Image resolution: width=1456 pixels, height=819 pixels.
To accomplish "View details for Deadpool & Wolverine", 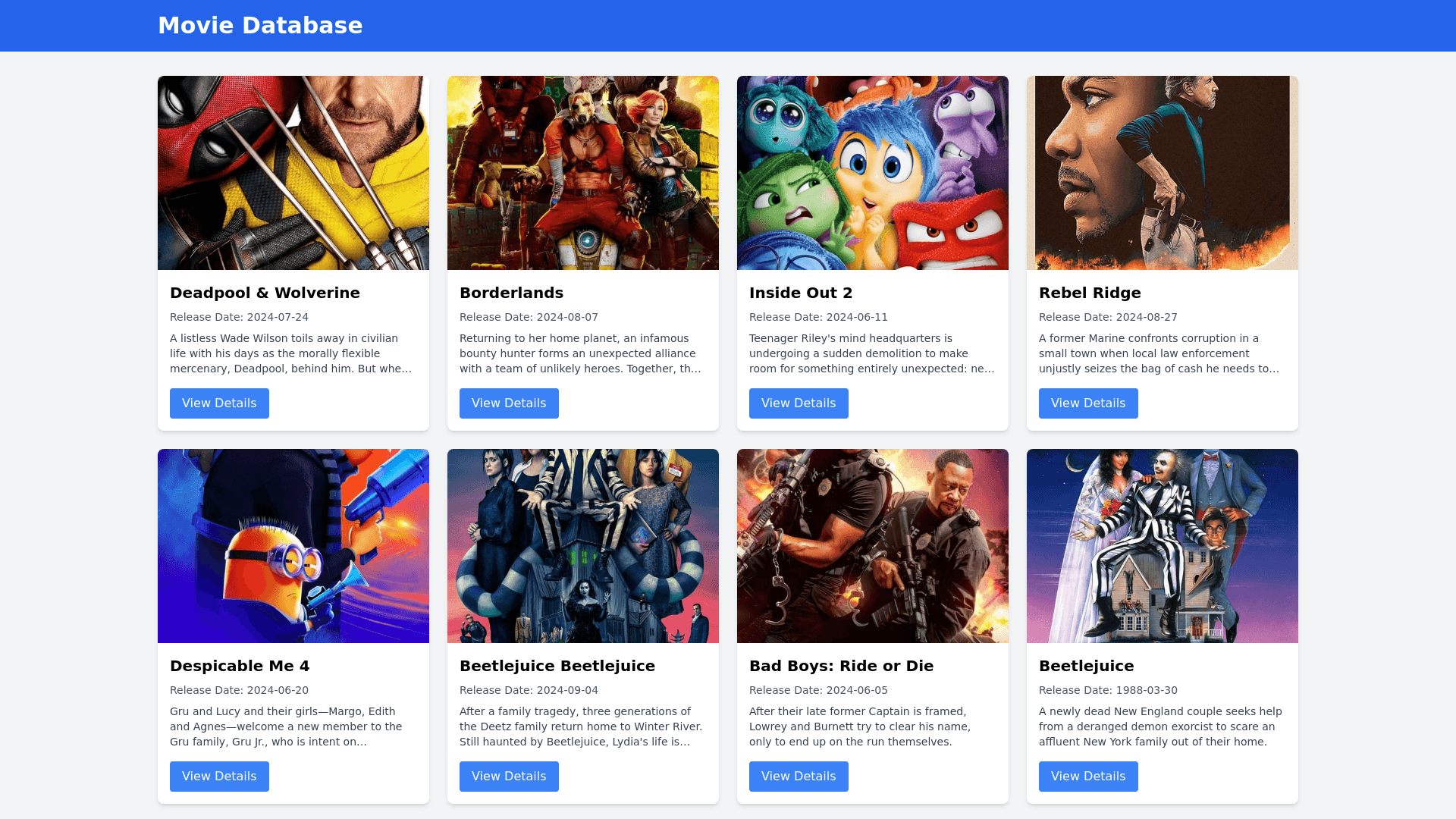I will pyautogui.click(x=219, y=403).
